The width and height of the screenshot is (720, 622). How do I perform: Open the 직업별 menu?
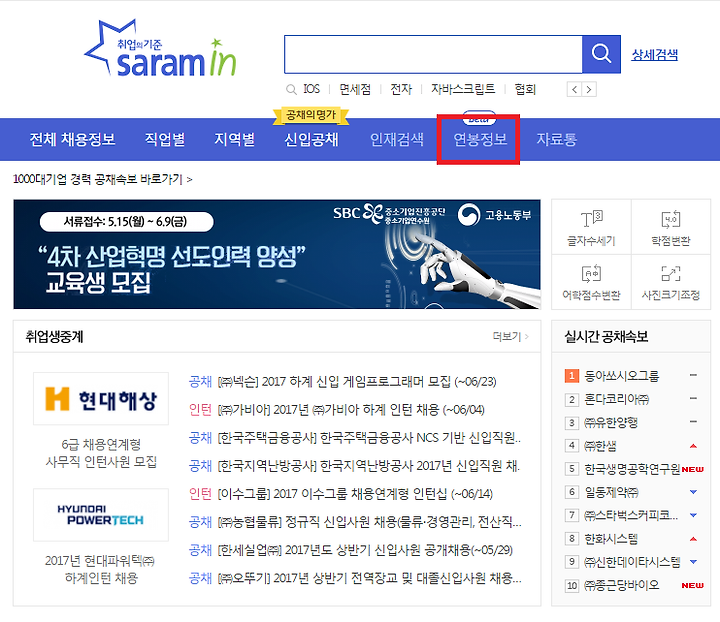165,139
